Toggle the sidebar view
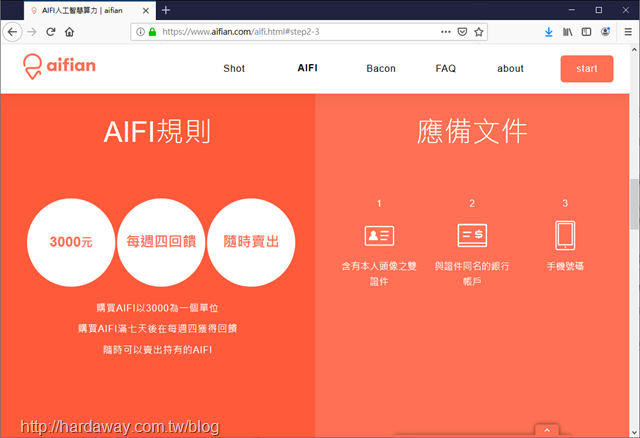Screen dimensions: 640x438 pos(587,32)
